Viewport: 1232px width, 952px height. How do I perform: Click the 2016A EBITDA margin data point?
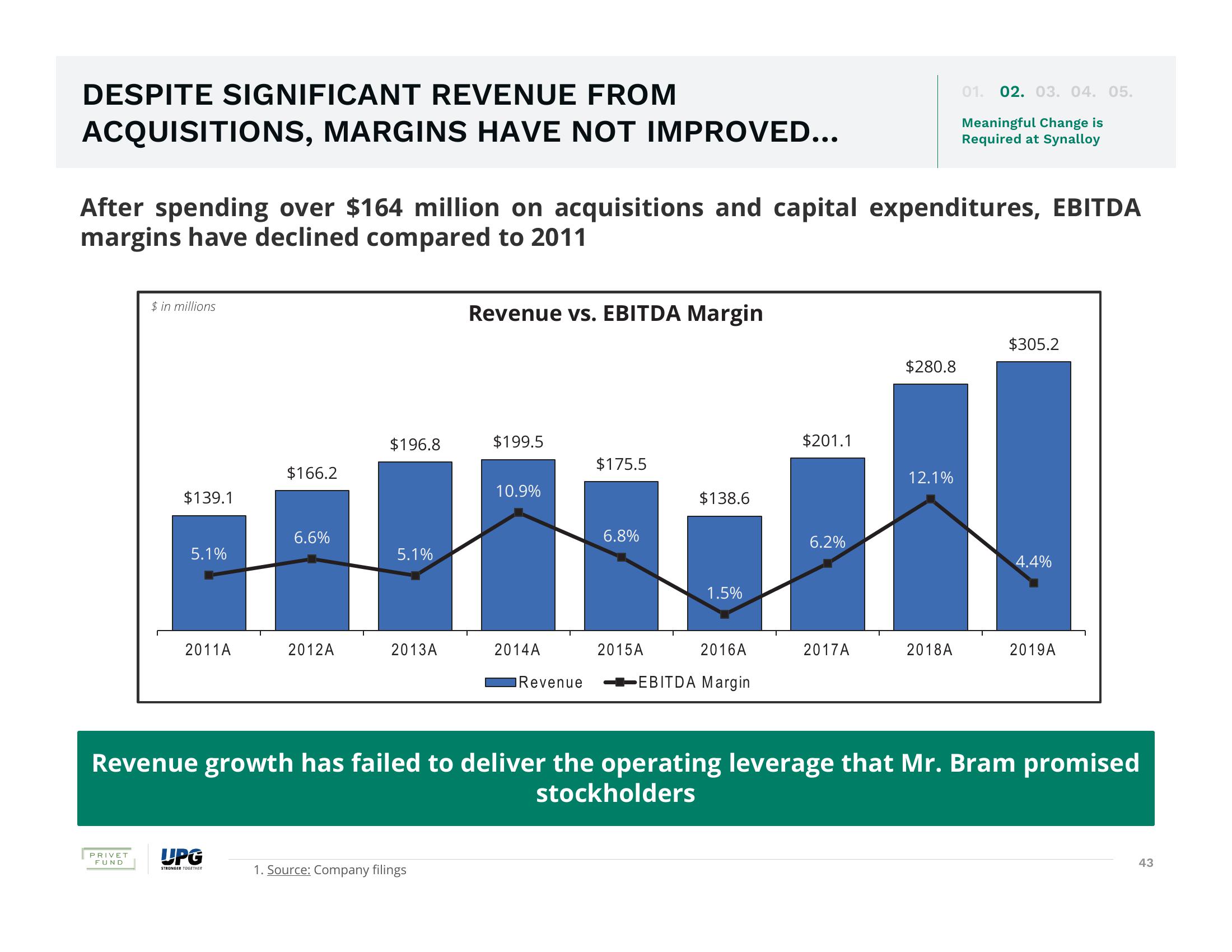click(x=725, y=614)
